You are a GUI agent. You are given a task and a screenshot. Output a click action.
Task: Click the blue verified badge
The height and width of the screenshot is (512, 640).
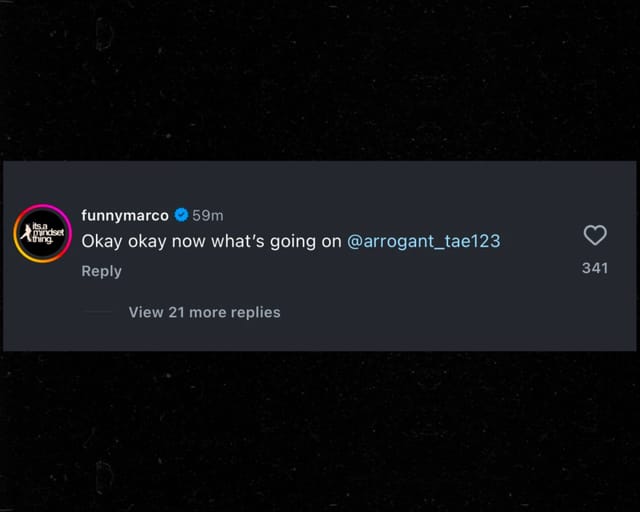click(181, 215)
